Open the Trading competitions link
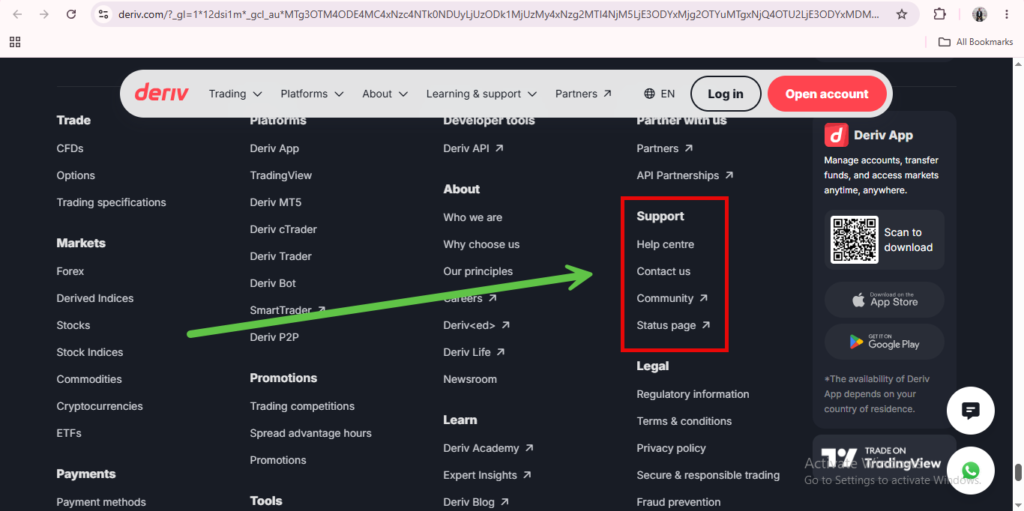The width and height of the screenshot is (1024, 511). (x=302, y=406)
